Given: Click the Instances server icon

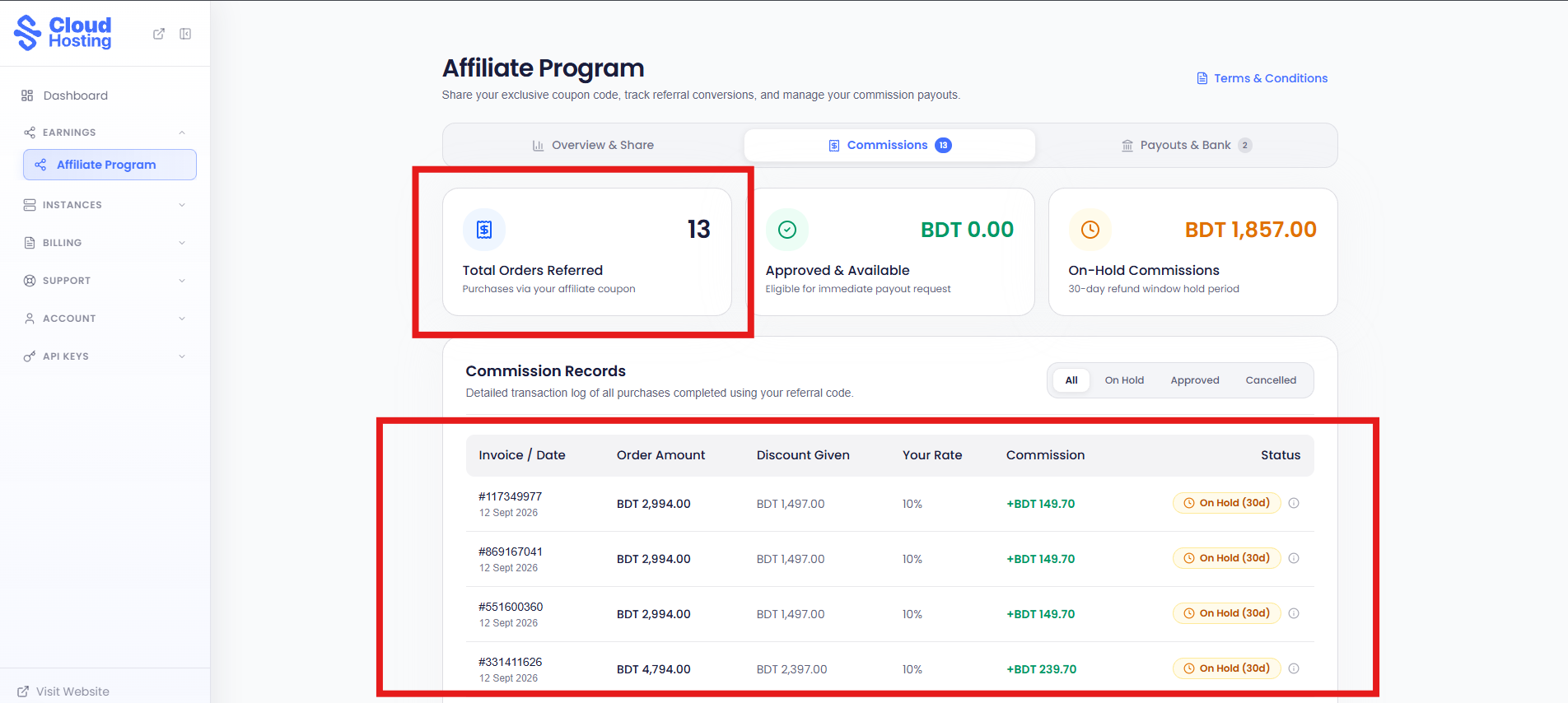Looking at the screenshot, I should pyautogui.click(x=30, y=205).
